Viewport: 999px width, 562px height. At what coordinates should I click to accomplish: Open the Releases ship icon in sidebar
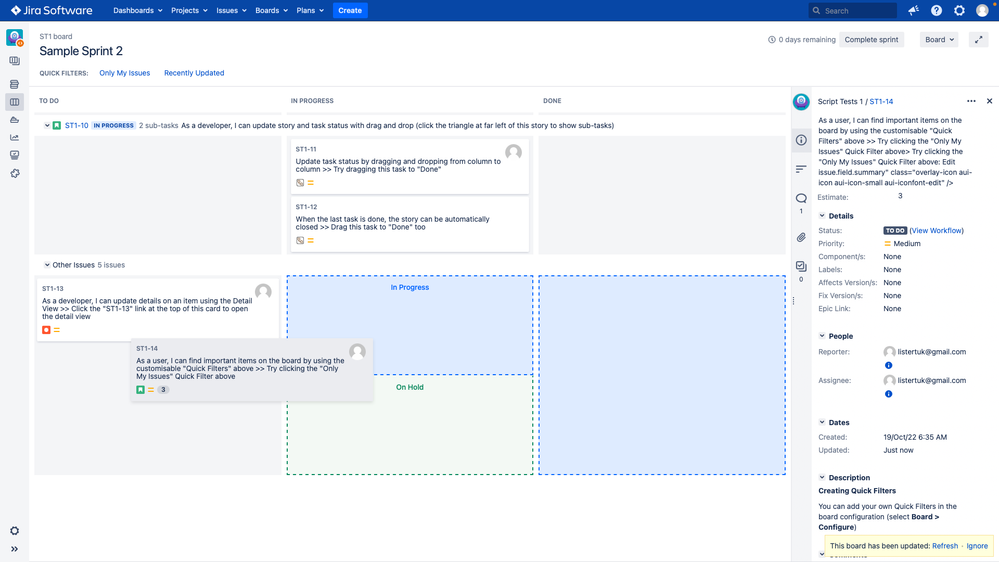[14, 120]
